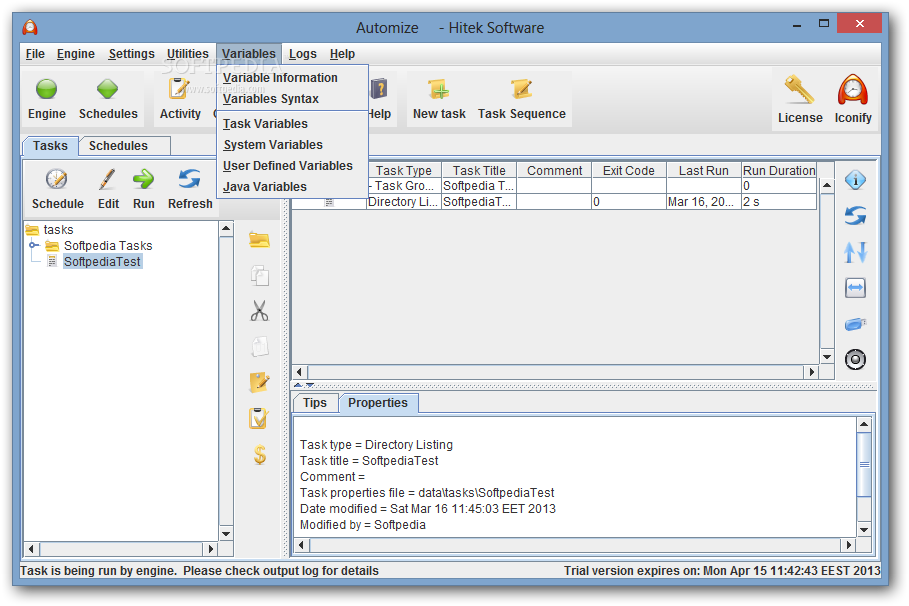The image size is (909, 606).
Task: Open the Help menu in menu bar
Action: [x=342, y=54]
